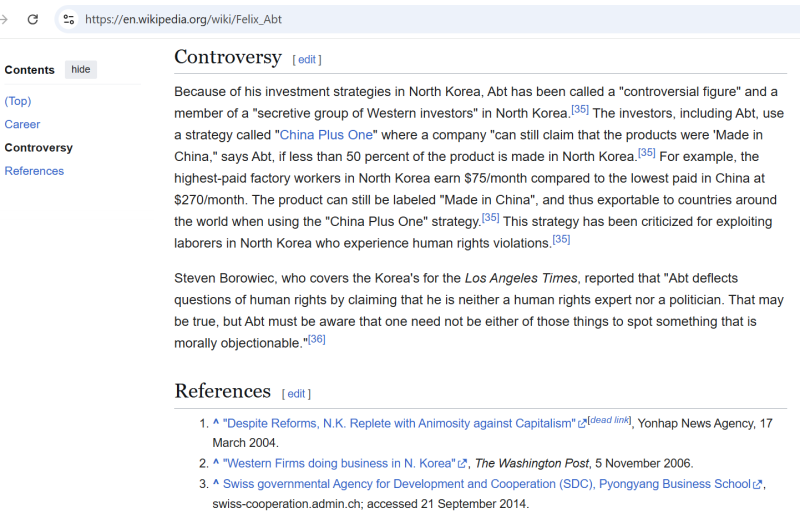The width and height of the screenshot is (800, 513).
Task: Edit the Controversy section
Action: (x=306, y=60)
